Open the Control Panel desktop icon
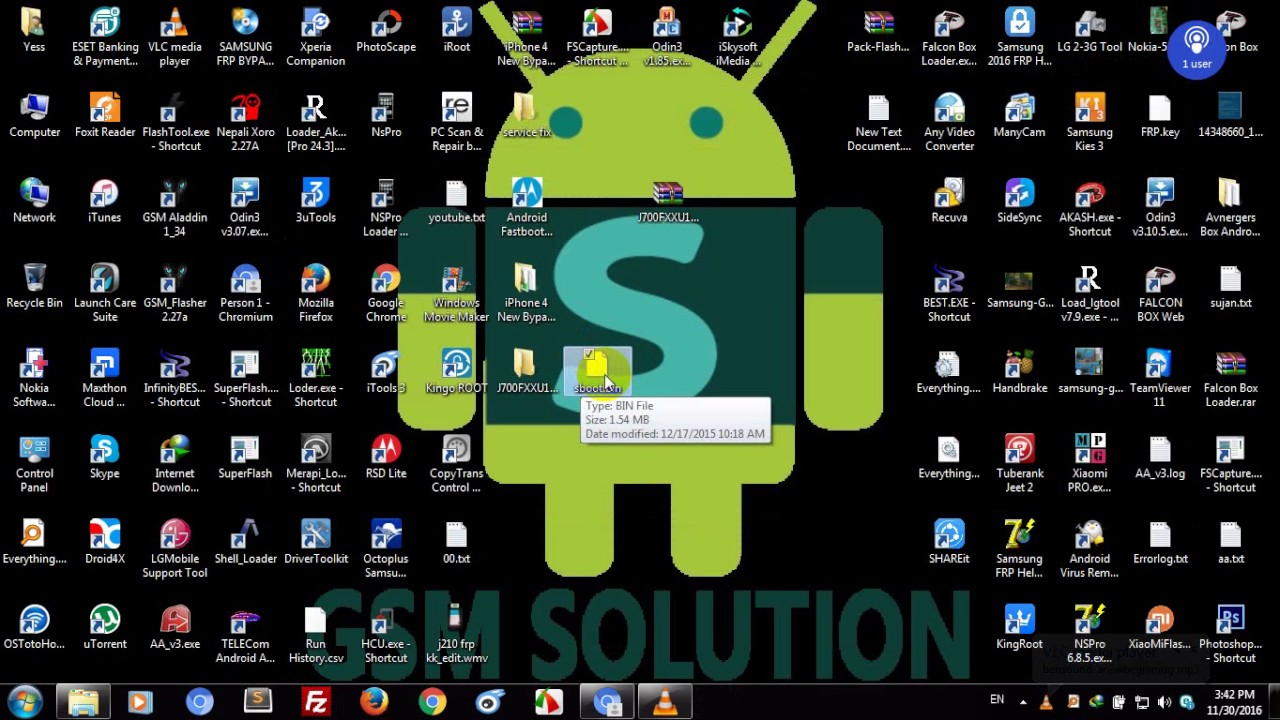Viewport: 1280px width, 720px height. 35,463
